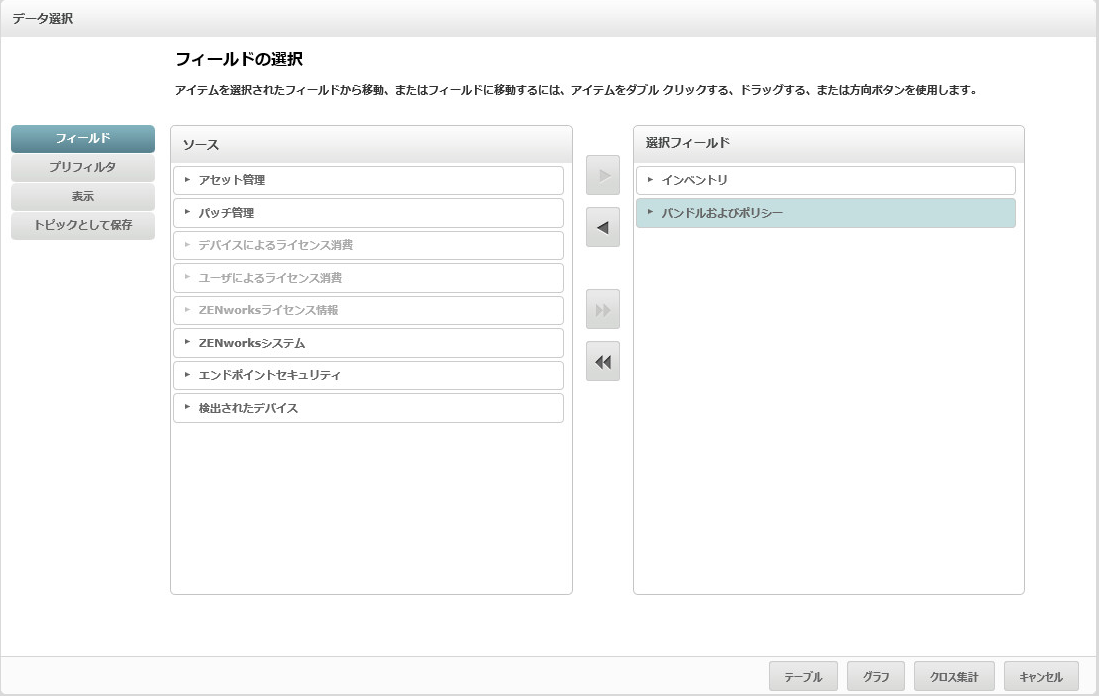Expand the エンドポイントセキュリティ triangle
Screen dimensions: 1099x696
(187, 375)
